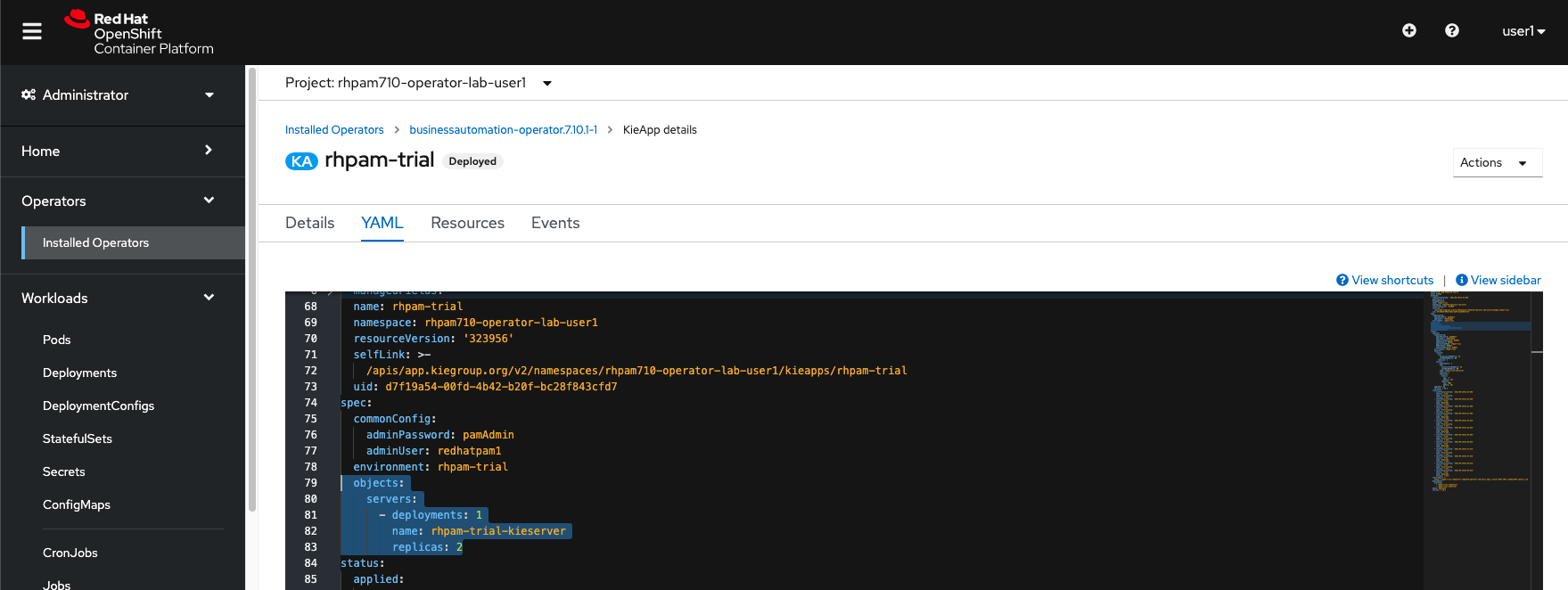Open Pods under Workloads
Viewport: 1568px width, 590px height.
(x=57, y=340)
